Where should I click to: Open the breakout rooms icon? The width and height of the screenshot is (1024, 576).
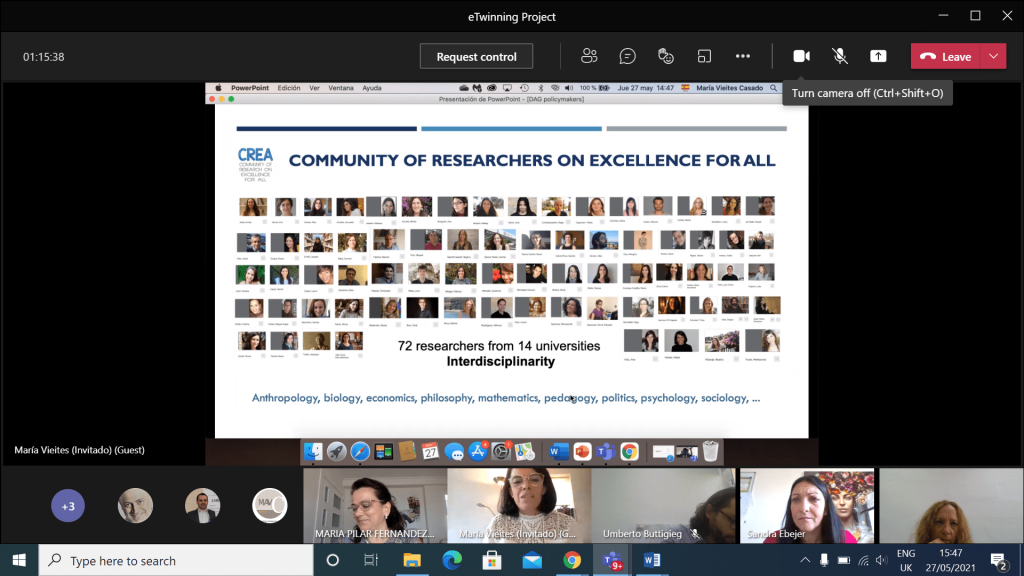704,56
